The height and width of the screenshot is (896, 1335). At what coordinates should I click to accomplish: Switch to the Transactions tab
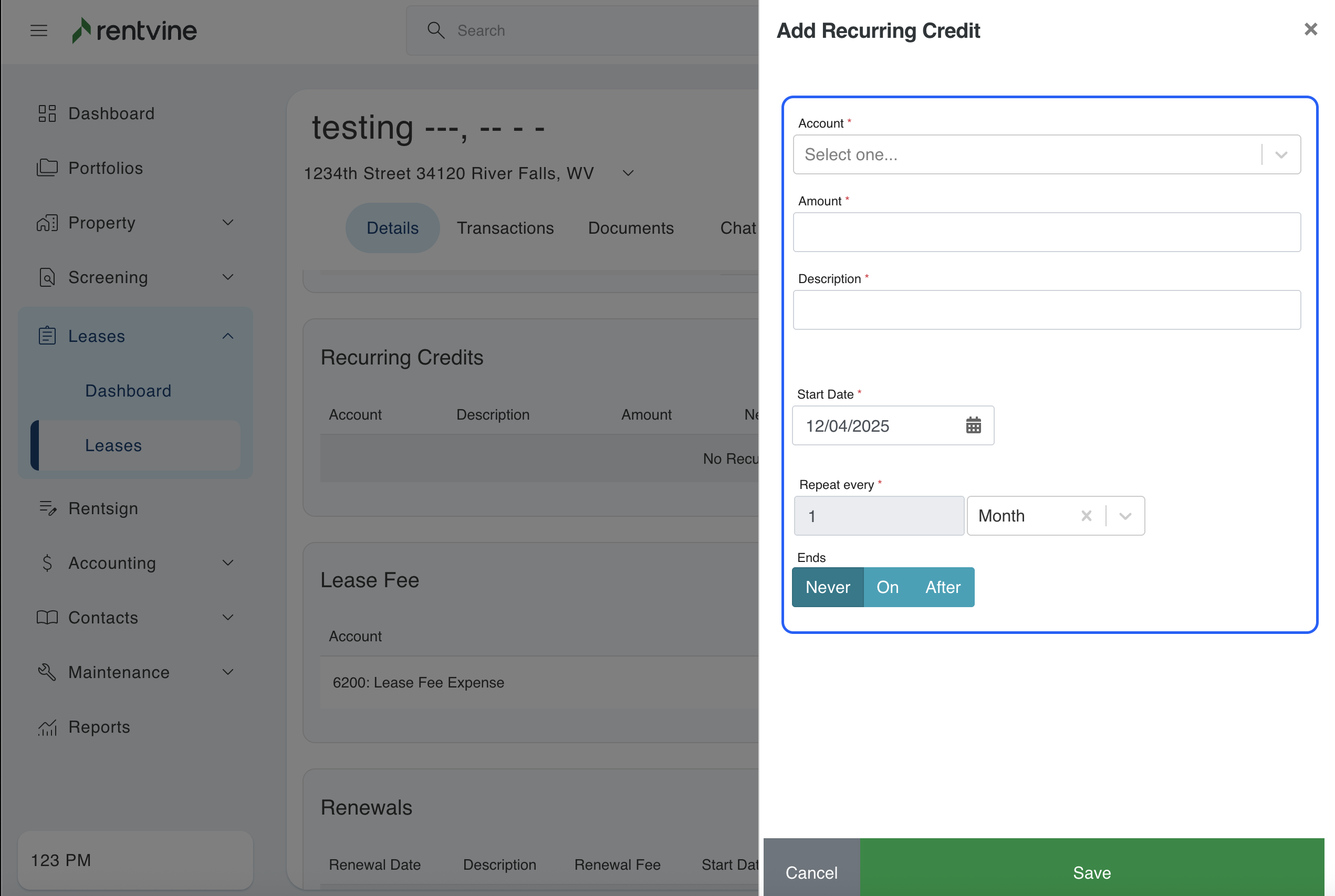(x=505, y=227)
